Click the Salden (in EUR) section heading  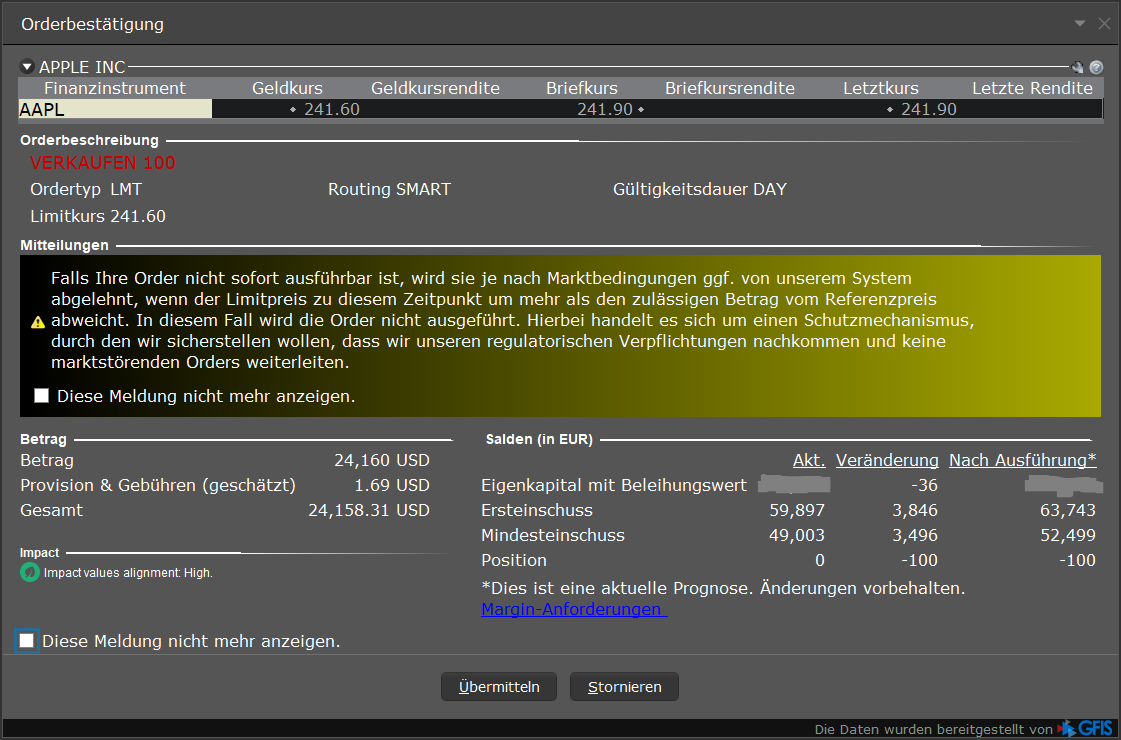(539, 440)
